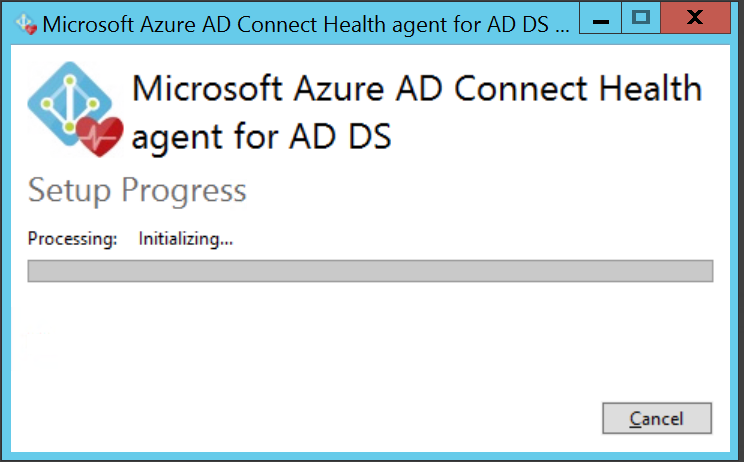Click the 'Microsoft Azure AD Connect Health' heading line
This screenshot has width=744, height=462.
(x=417, y=88)
